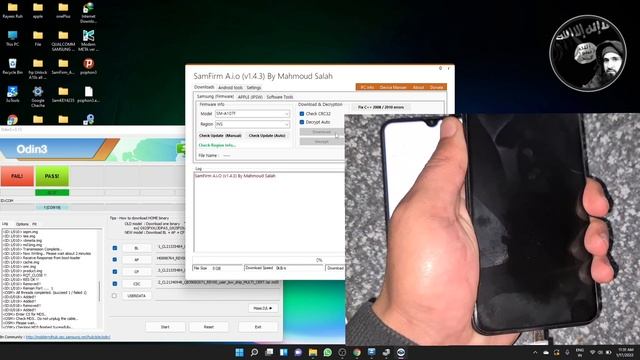Screen dimensions: 640x360
Task: Open the Widgets taskbar icon
Action: pos(284,352)
